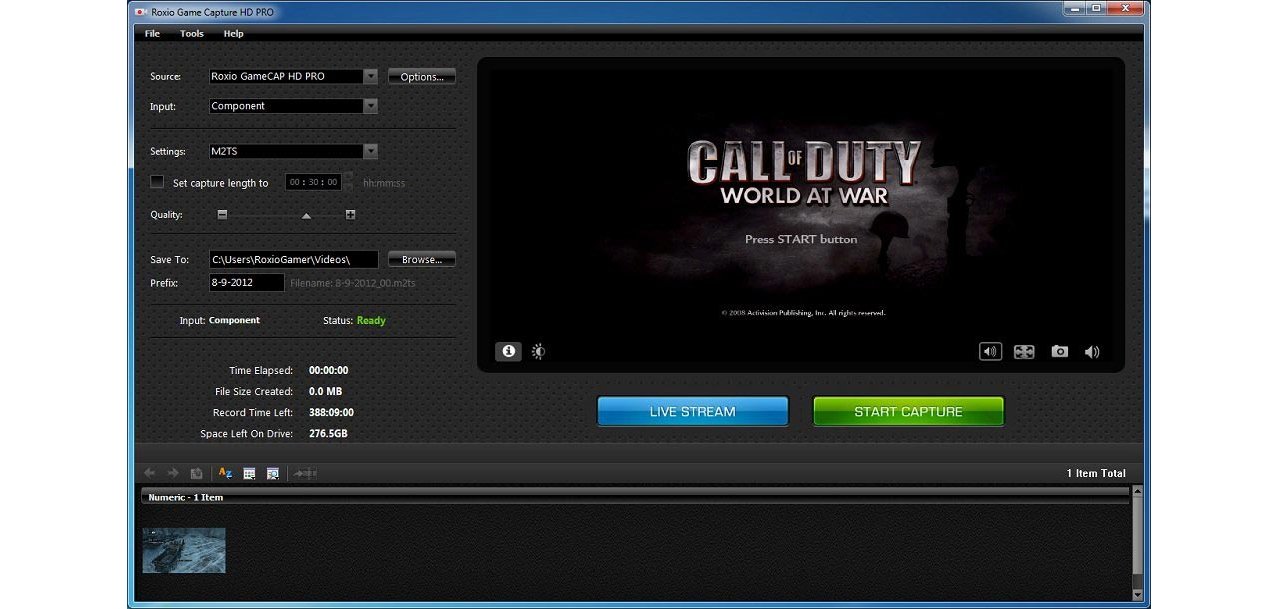The width and height of the screenshot is (1278, 609).
Task: Click the Save To path field
Action: click(294, 259)
